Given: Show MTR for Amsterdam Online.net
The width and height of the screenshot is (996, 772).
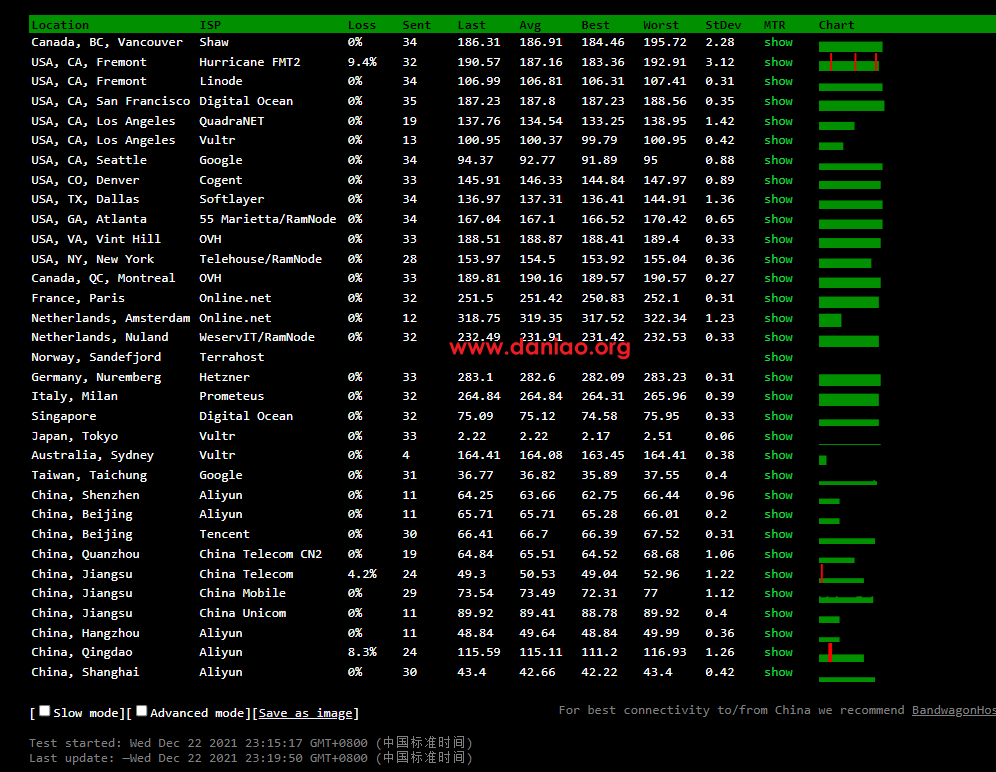Looking at the screenshot, I should coord(778,318).
